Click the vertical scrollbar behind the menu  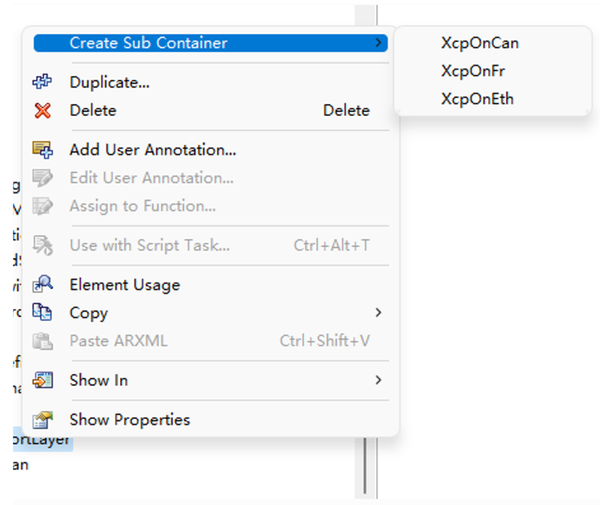pos(367,470)
